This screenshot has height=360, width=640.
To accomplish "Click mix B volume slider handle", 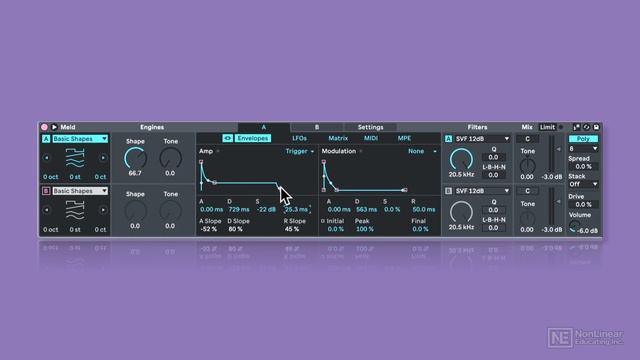I will (558, 201).
